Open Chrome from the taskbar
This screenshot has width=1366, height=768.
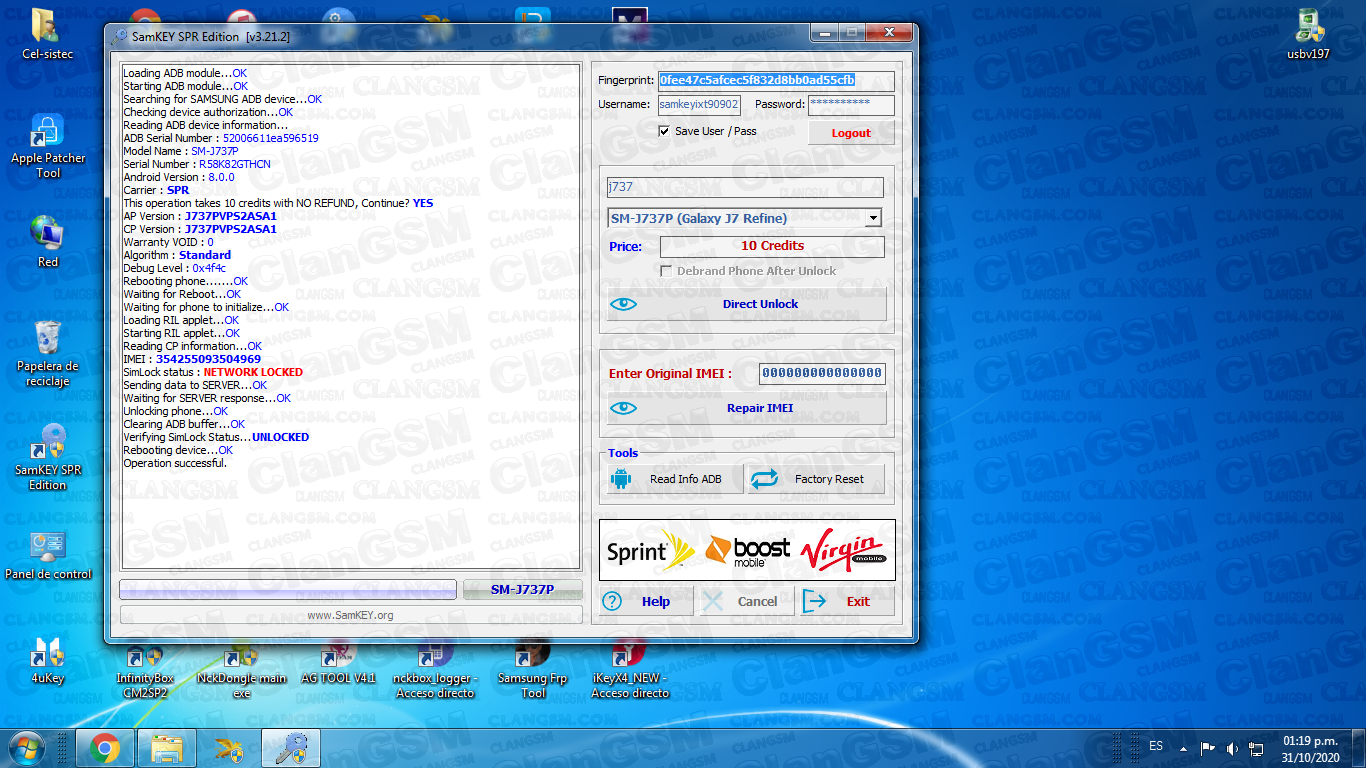(x=104, y=748)
